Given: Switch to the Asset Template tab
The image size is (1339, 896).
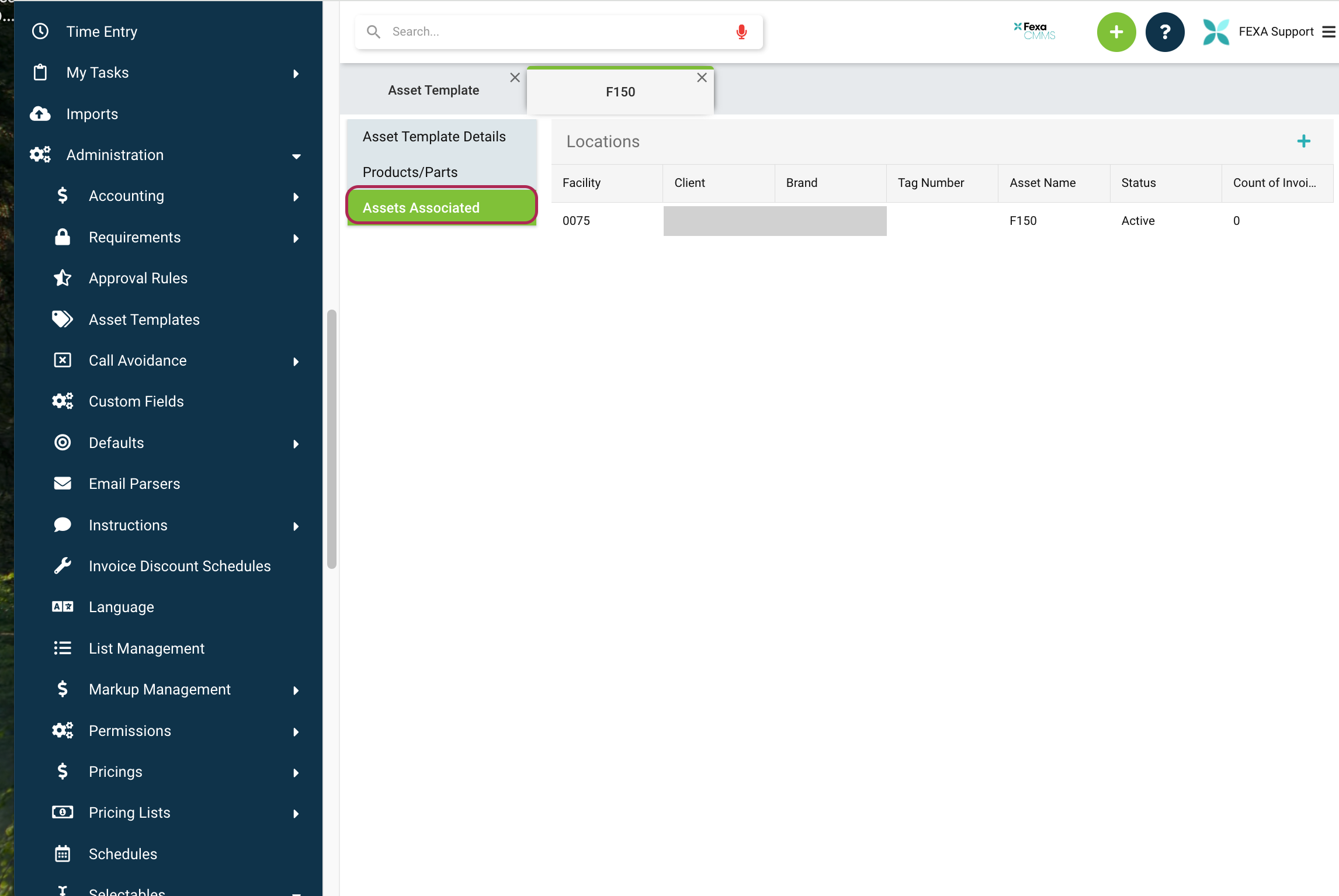Looking at the screenshot, I should (433, 91).
